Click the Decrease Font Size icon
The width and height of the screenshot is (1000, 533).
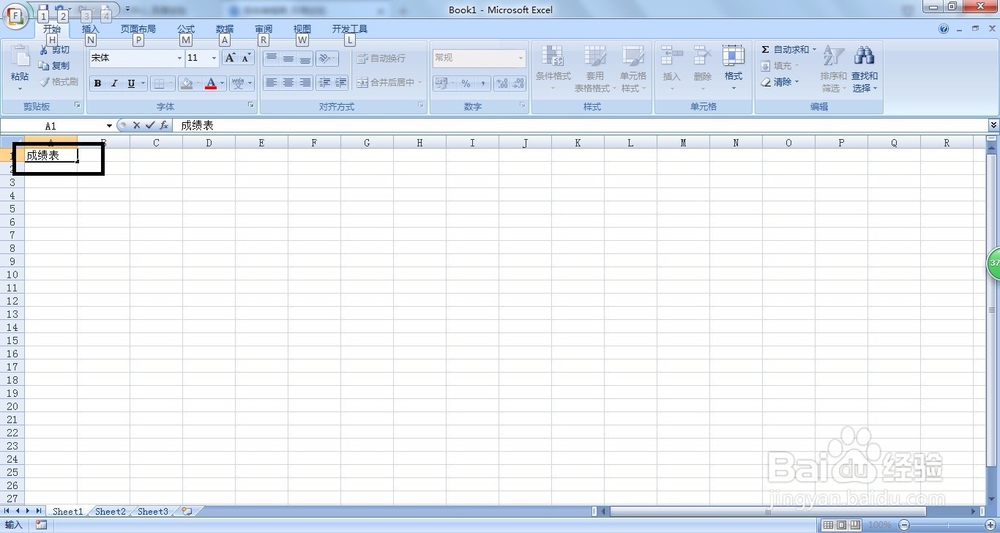point(246,58)
